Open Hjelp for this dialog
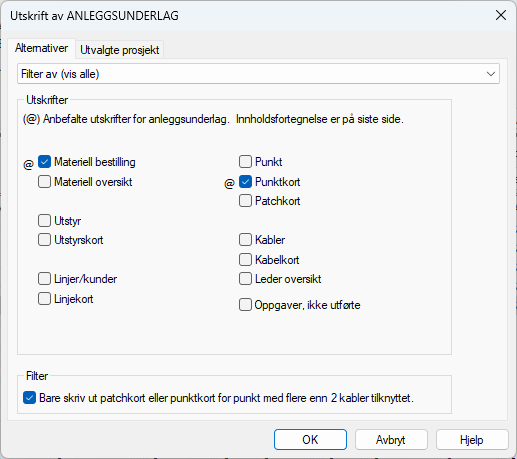The width and height of the screenshot is (517, 459). pyautogui.click(x=472, y=440)
